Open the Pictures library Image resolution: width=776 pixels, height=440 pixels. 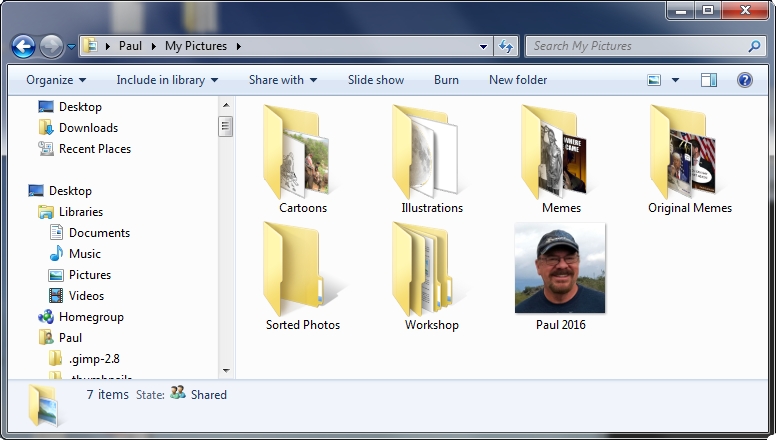[90, 275]
